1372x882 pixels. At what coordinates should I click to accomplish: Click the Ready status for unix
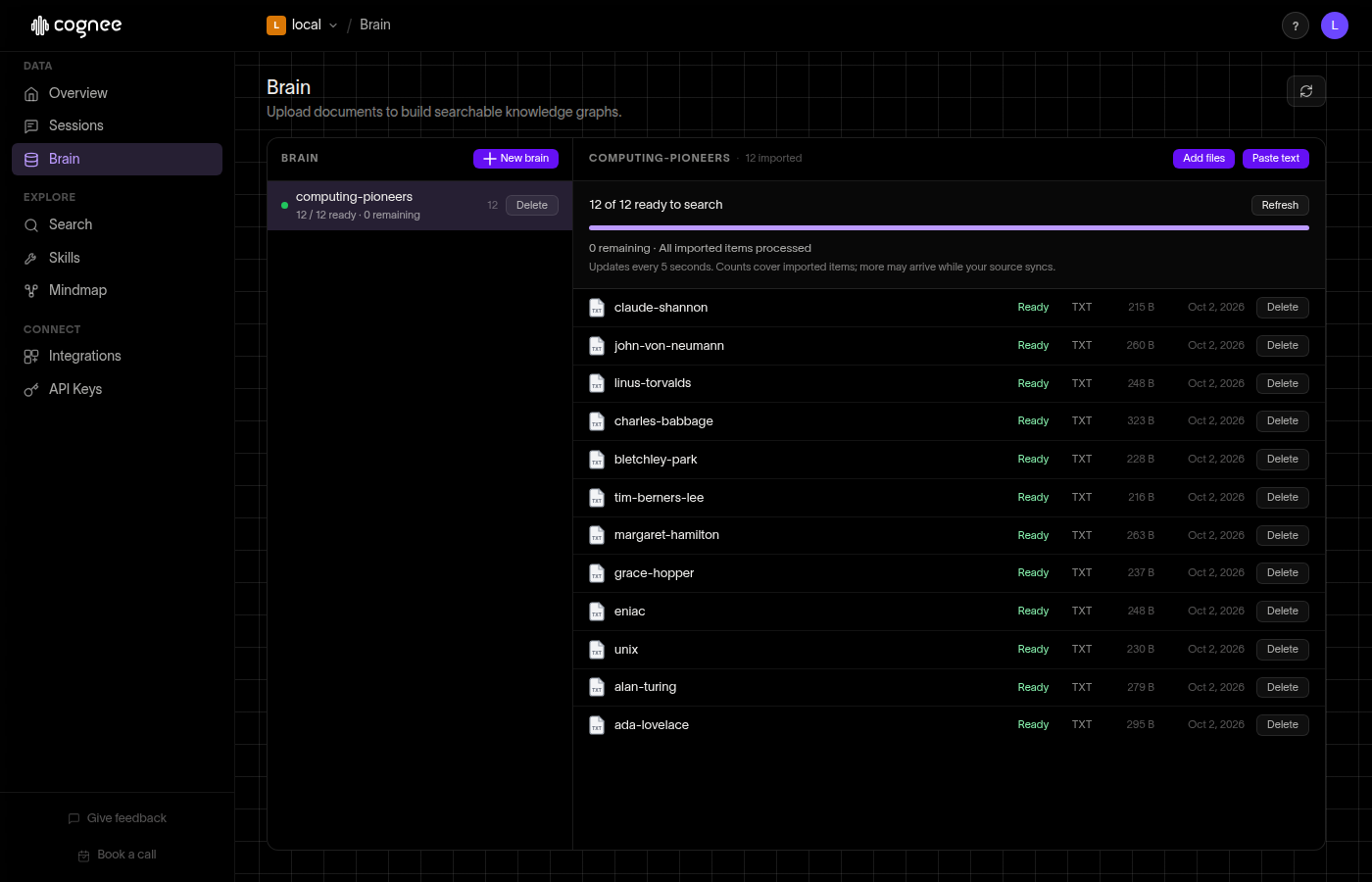tap(1033, 650)
